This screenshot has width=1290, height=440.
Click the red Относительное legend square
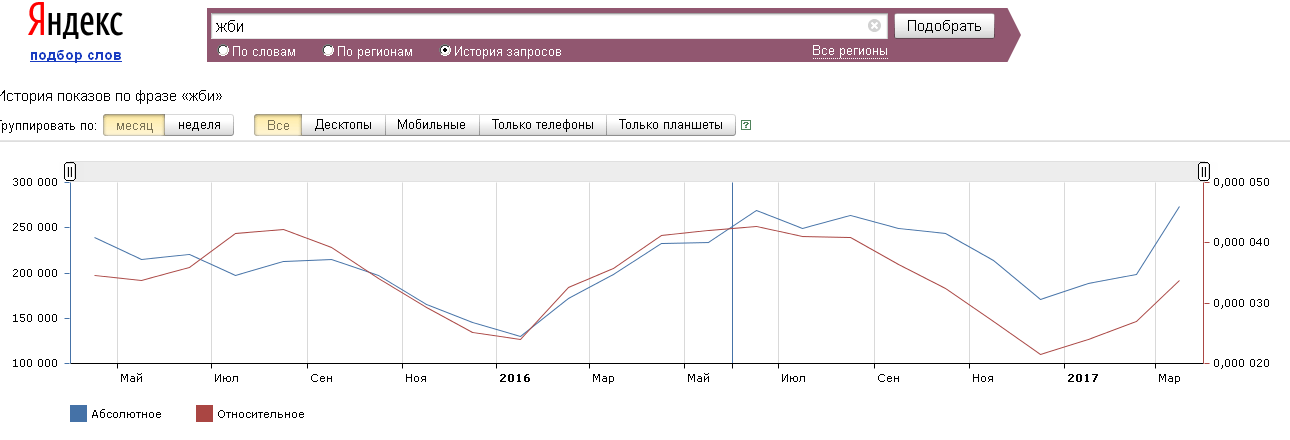204,414
